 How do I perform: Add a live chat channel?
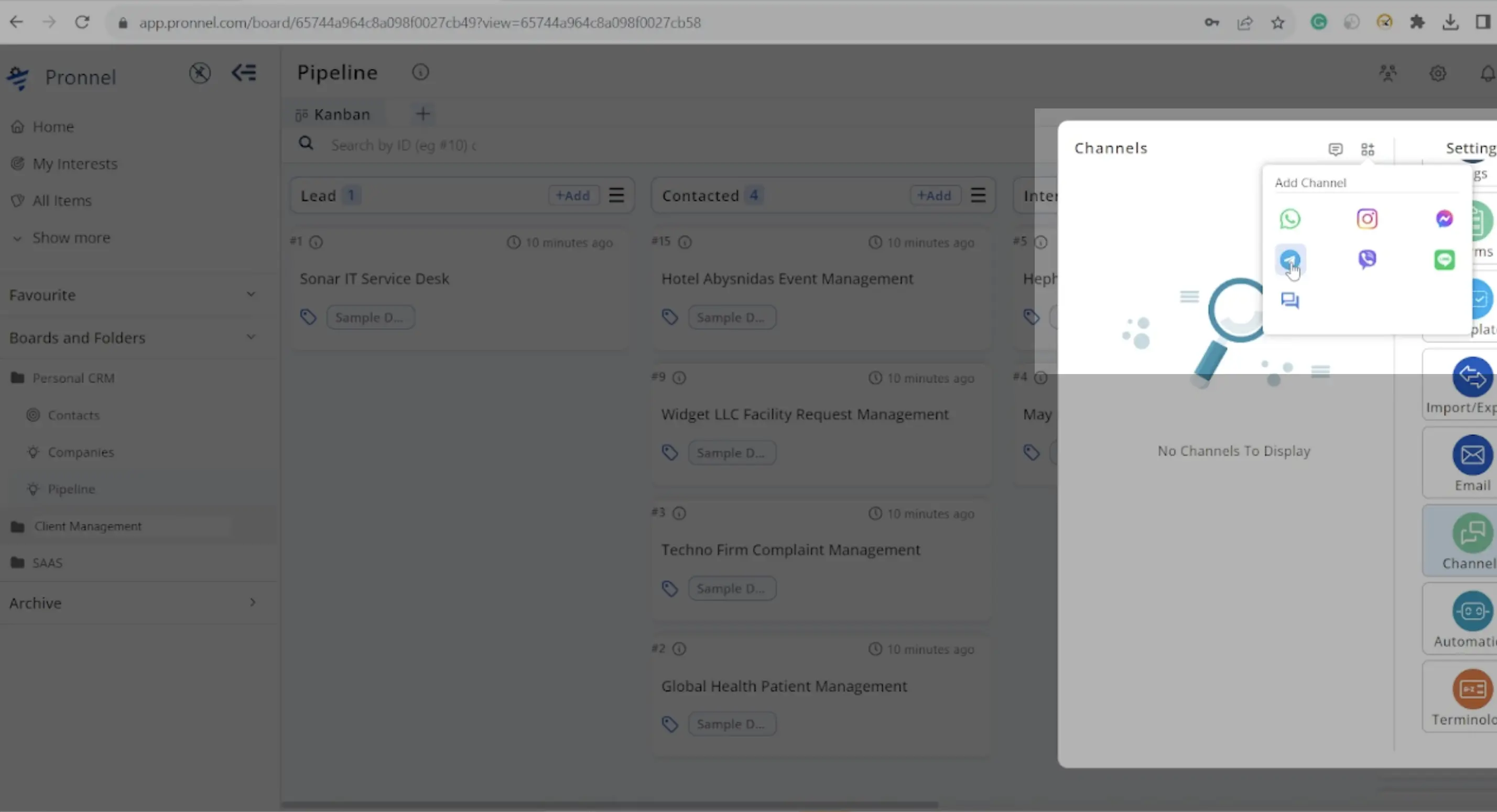point(1289,300)
